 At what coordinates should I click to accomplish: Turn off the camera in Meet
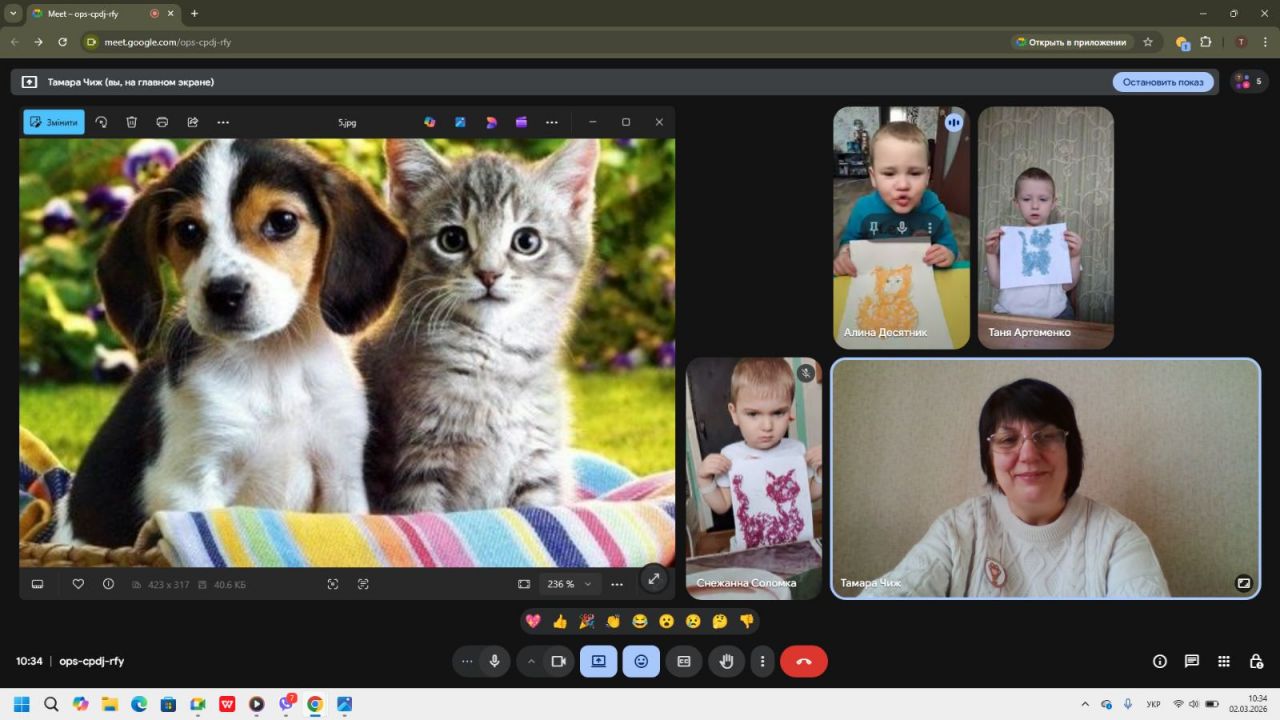(x=559, y=661)
